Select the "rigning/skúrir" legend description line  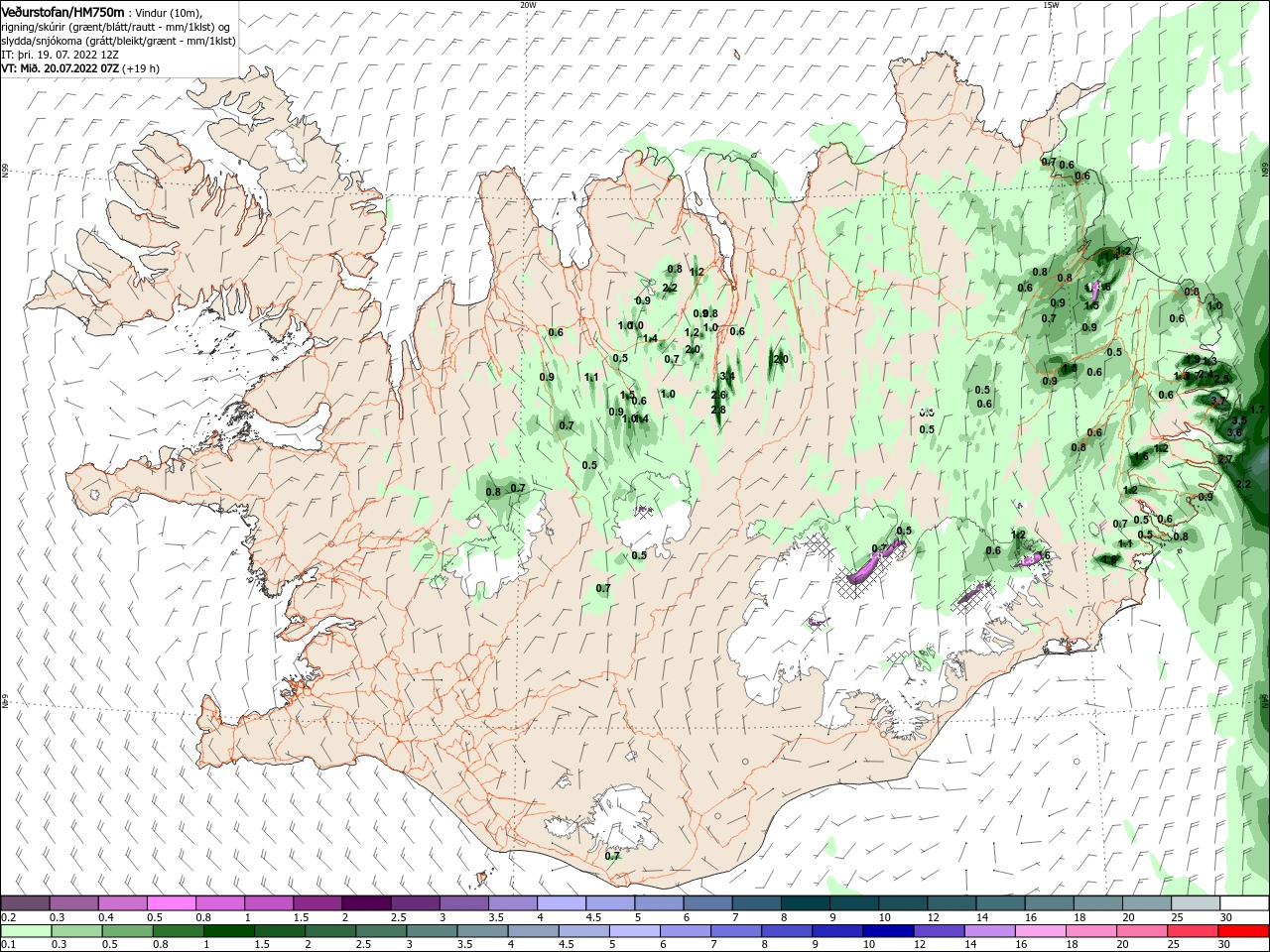pyautogui.click(x=117, y=27)
